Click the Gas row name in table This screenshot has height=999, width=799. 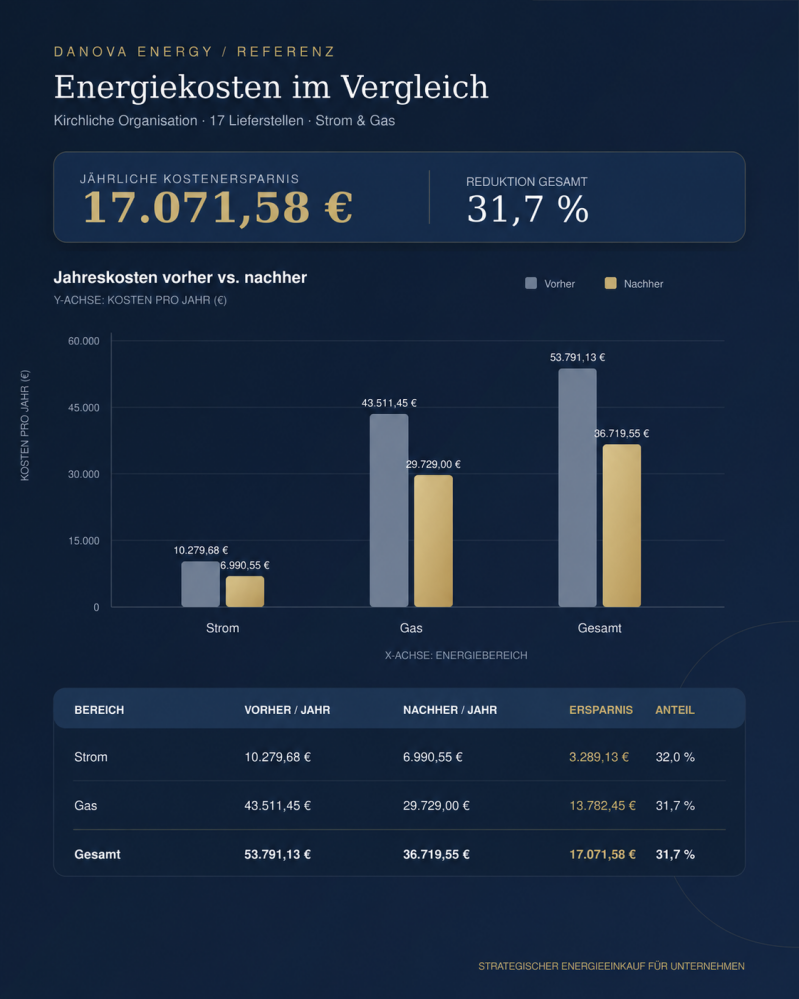tap(85, 806)
